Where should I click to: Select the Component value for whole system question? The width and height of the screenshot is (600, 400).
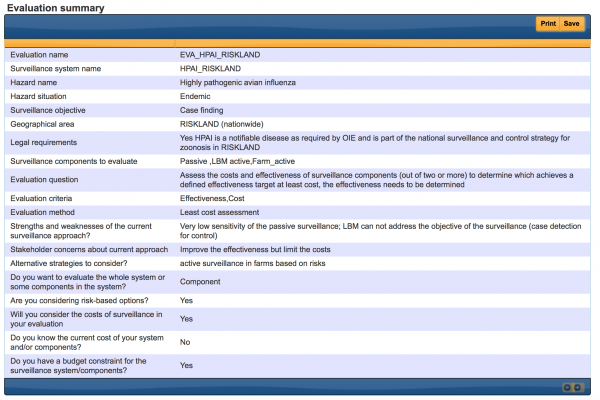[200, 281]
